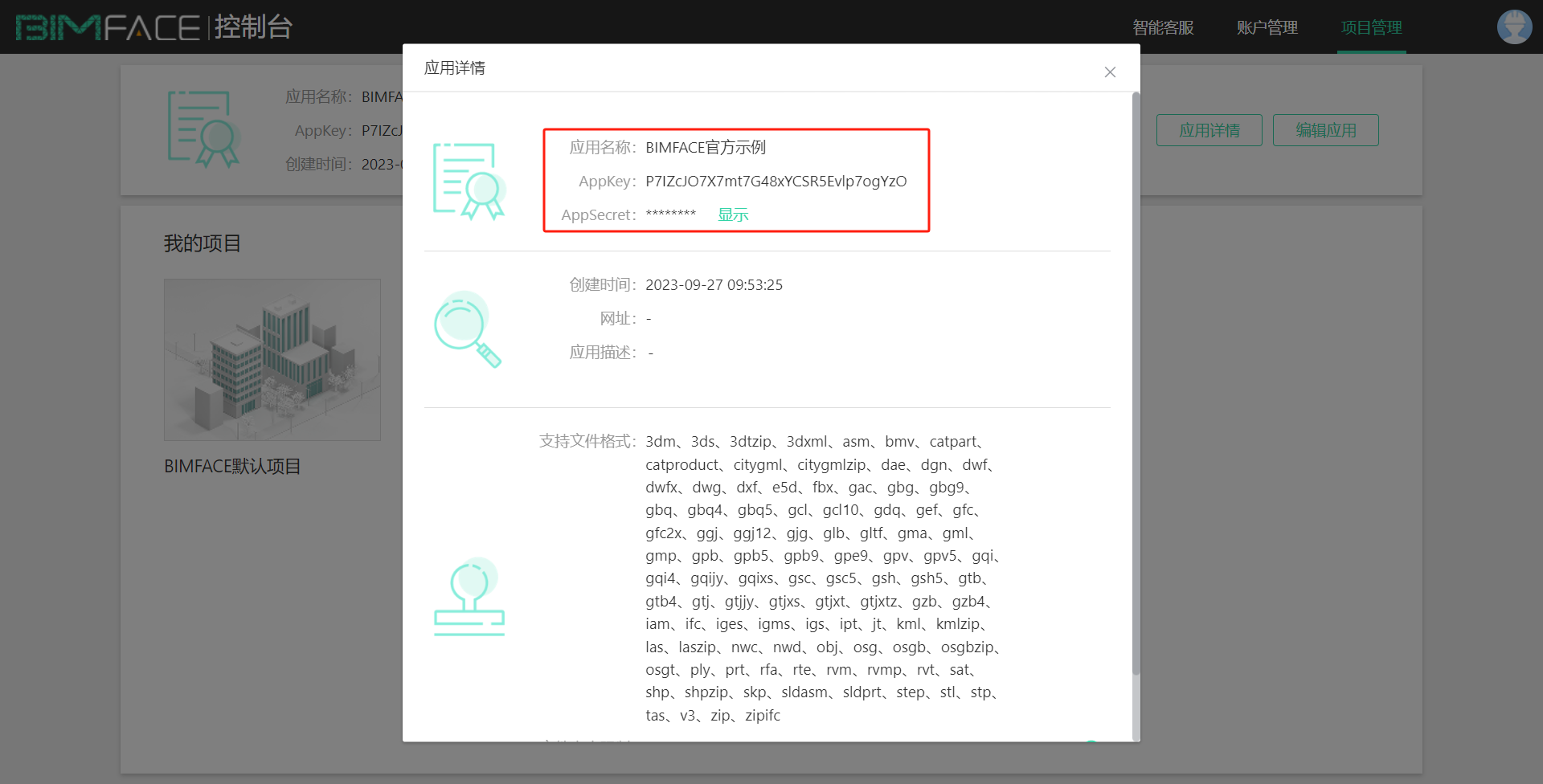Click the masked AppSecret asterisks
Viewport: 1543px width, 784px height.
[671, 215]
